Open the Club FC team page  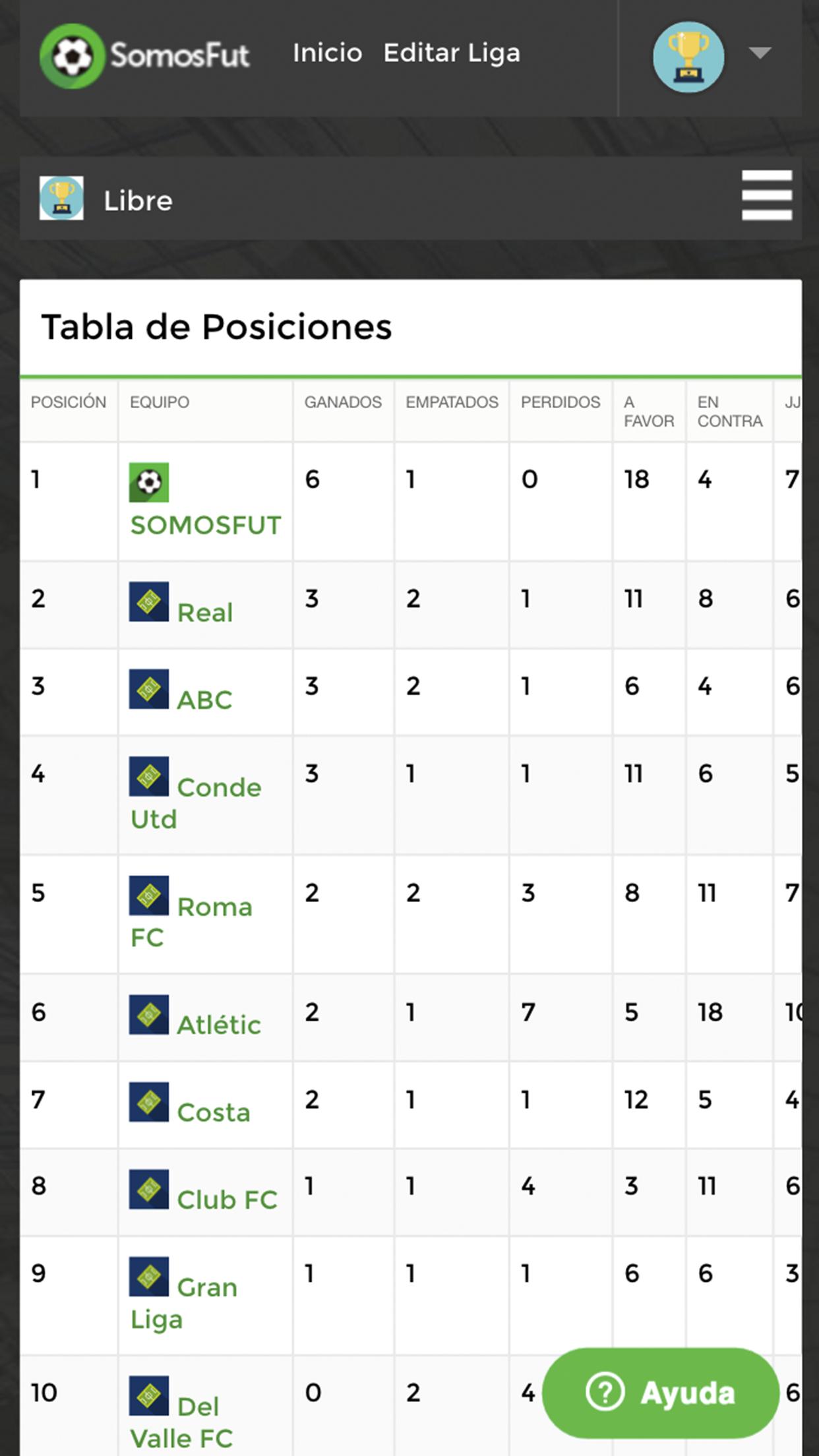(227, 1199)
